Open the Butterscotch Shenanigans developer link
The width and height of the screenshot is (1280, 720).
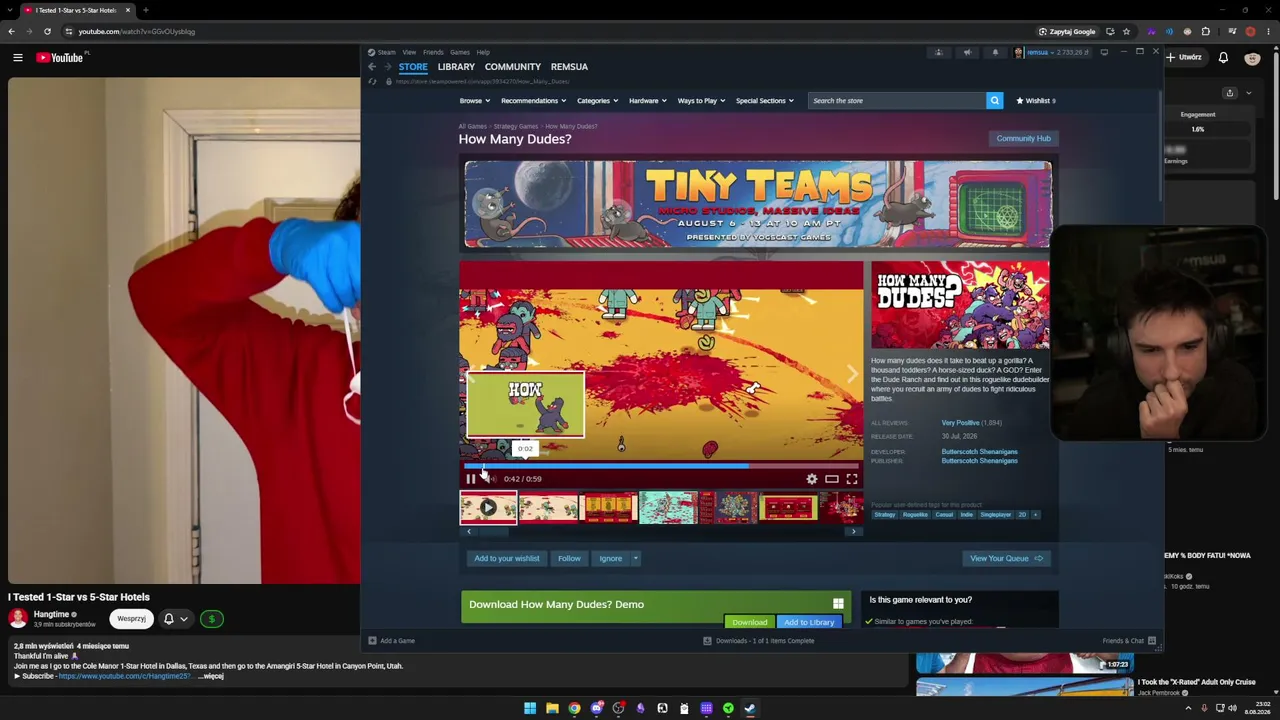[979, 452]
